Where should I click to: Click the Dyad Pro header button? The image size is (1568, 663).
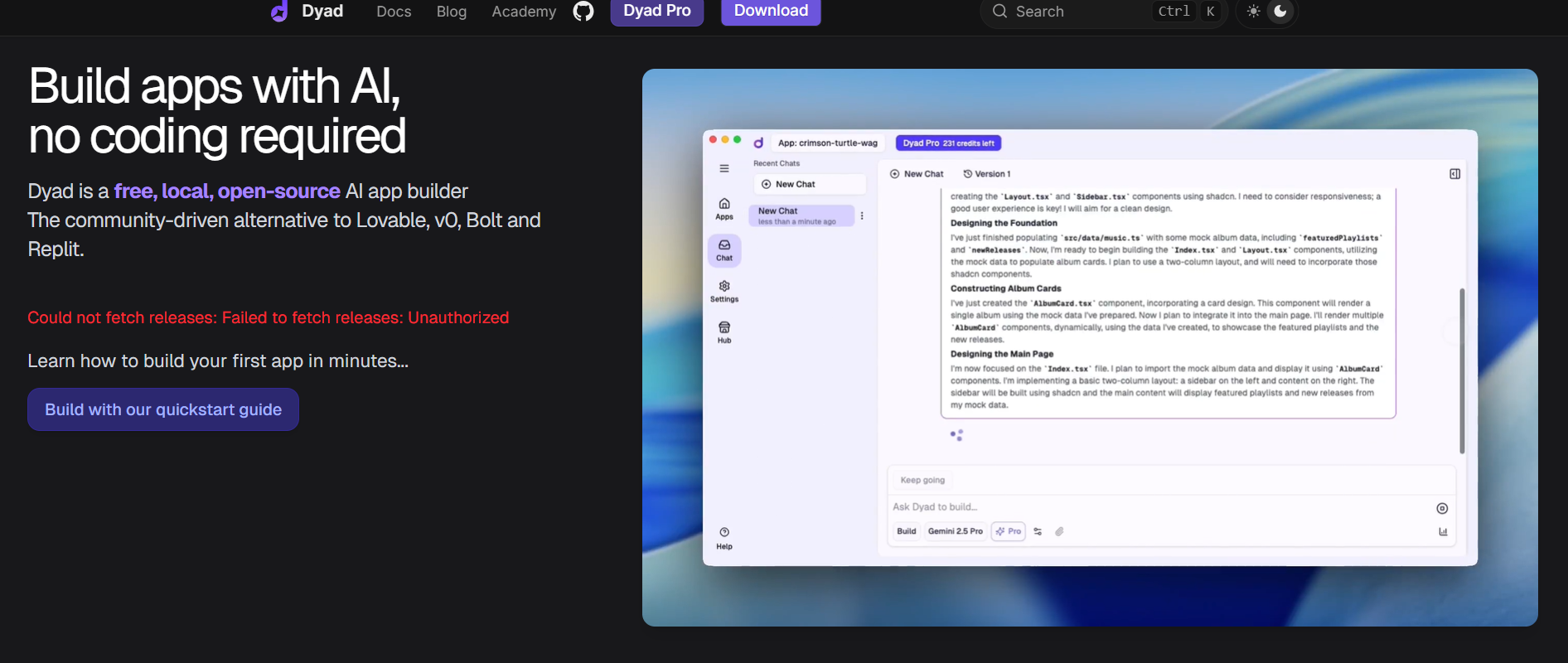click(657, 11)
